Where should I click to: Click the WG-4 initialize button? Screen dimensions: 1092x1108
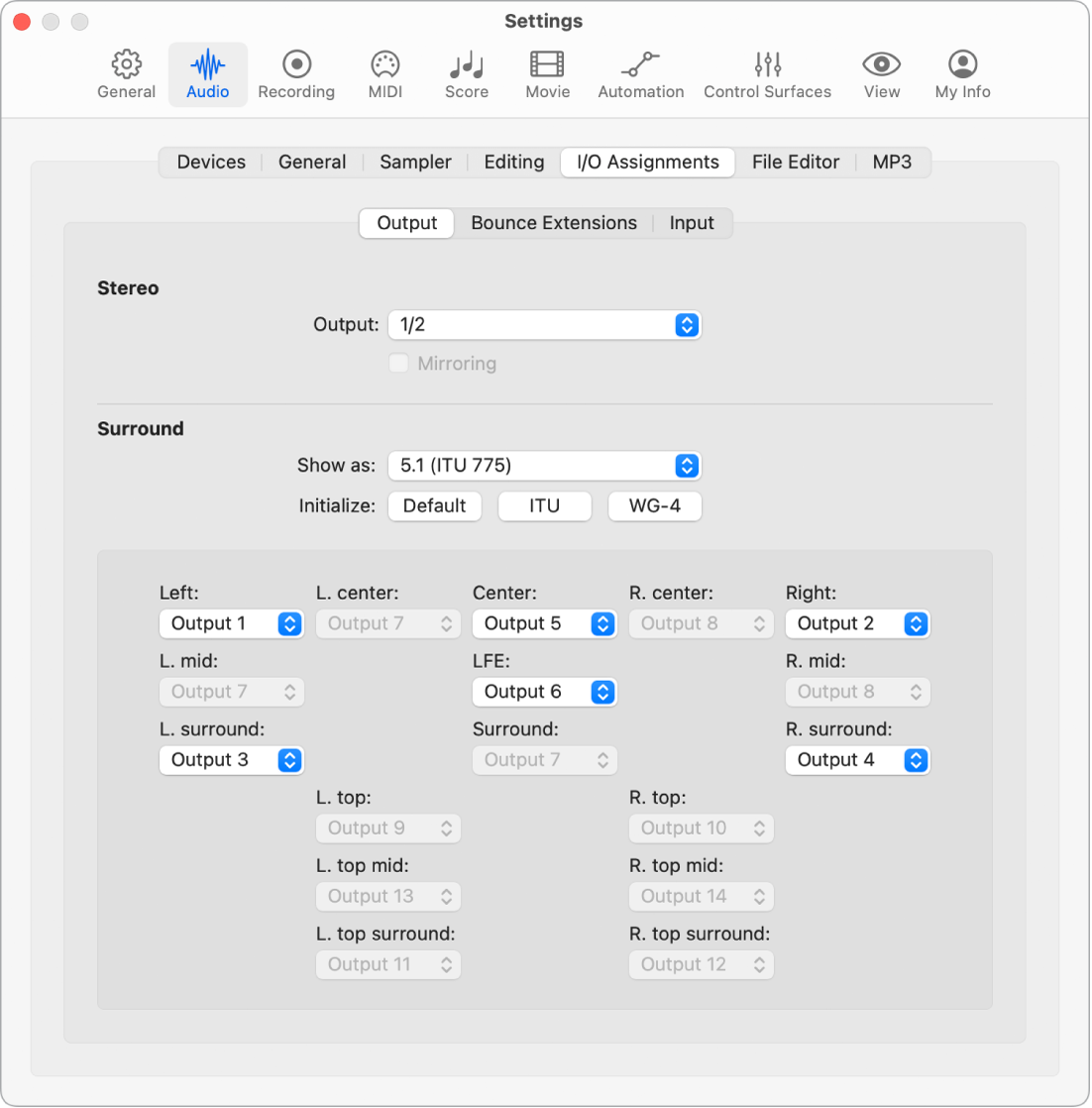654,505
